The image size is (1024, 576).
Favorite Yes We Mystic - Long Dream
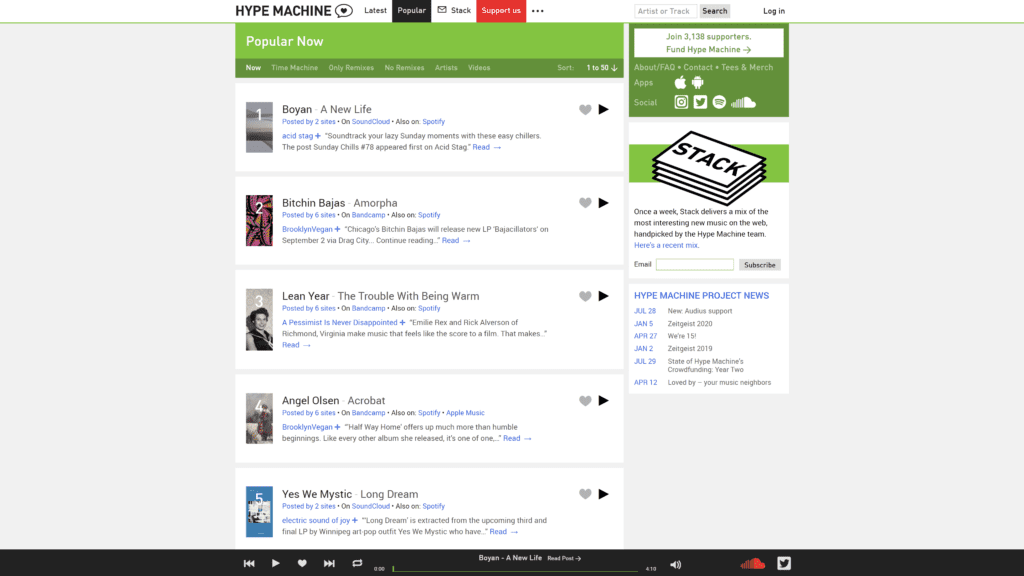pos(585,494)
